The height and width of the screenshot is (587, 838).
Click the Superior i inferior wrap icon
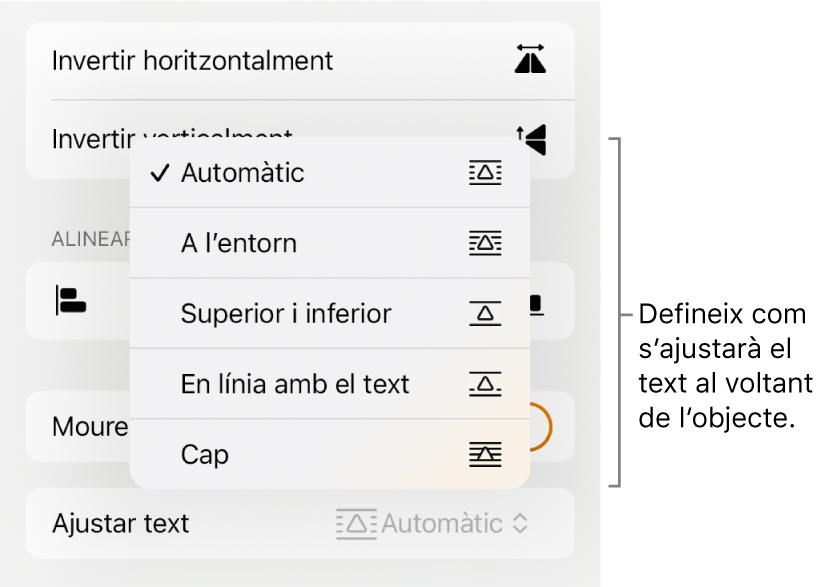pyautogui.click(x=485, y=314)
